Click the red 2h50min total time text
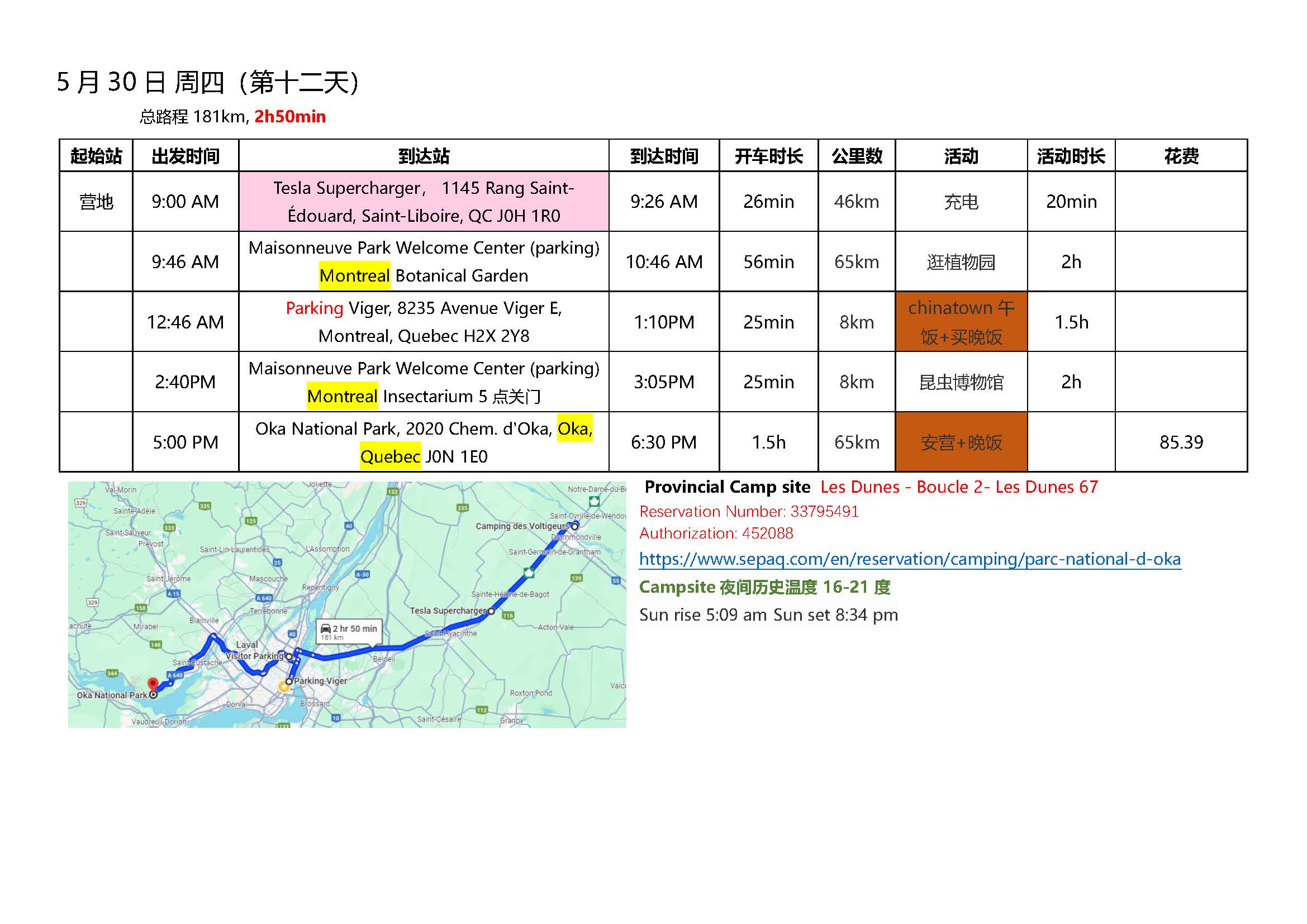Viewport: 1307px width, 924px height. 290,117
